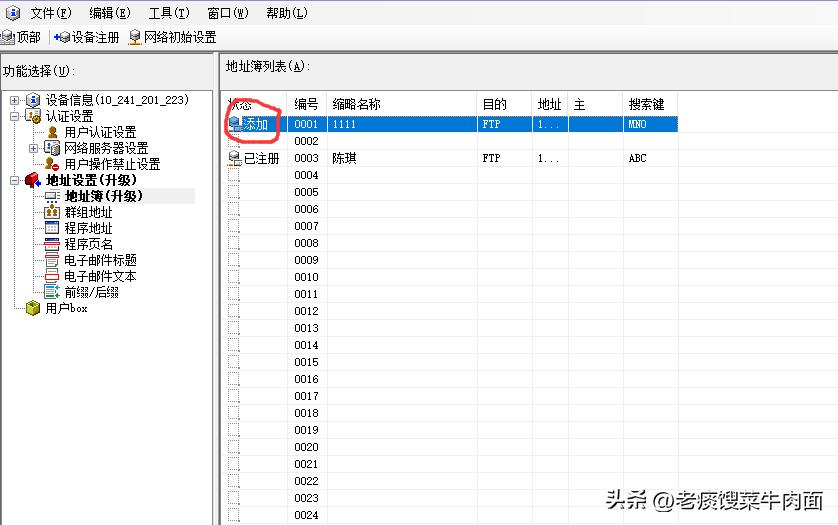The width and height of the screenshot is (838, 525).
Task: Click the name cell 1111
Action: point(344,124)
